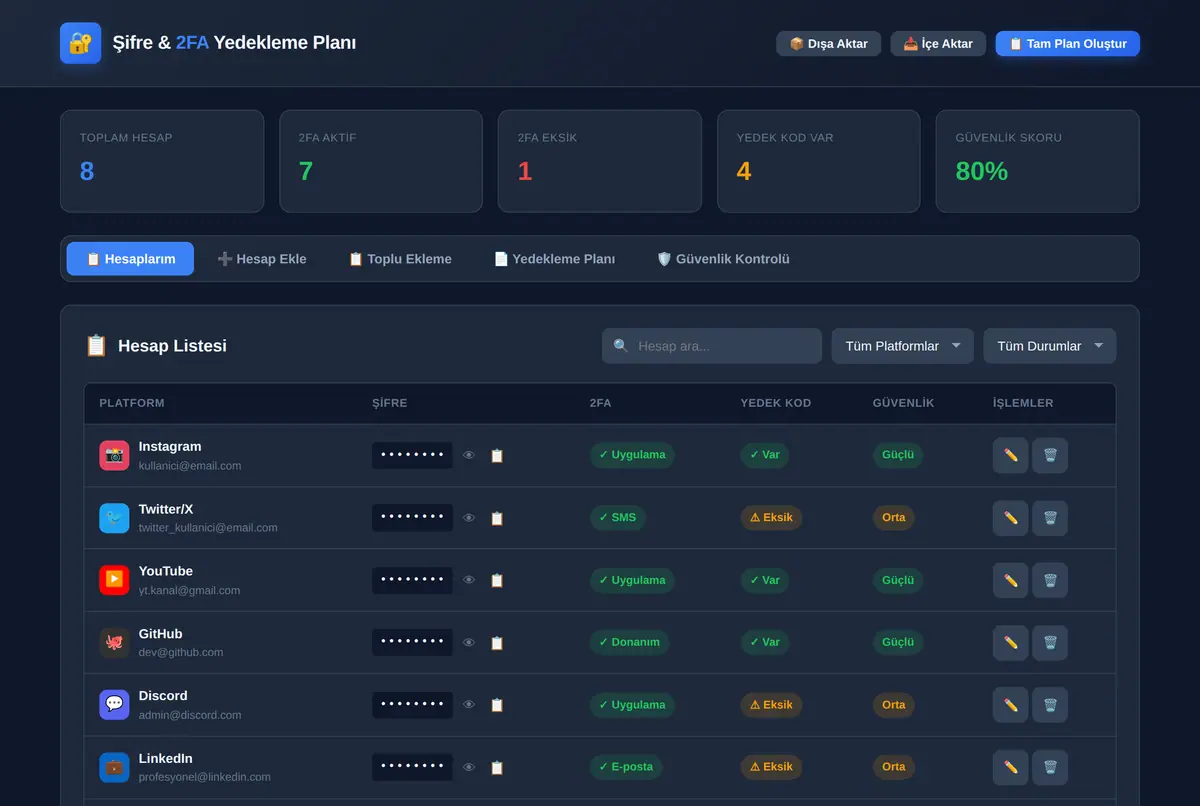
Task: Click the E-posta 2FA badge for LinkedIn
Action: click(x=625, y=767)
